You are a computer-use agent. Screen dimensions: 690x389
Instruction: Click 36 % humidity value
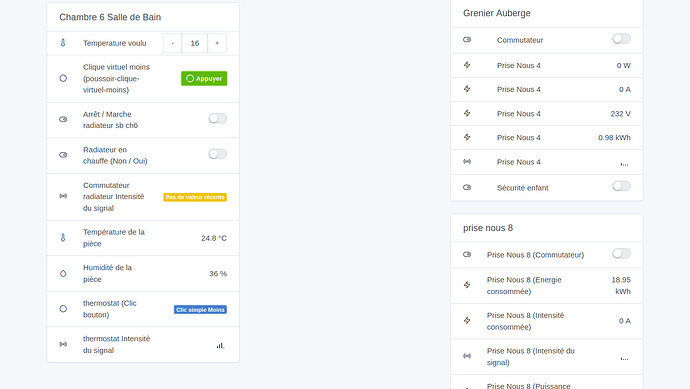[218, 274]
